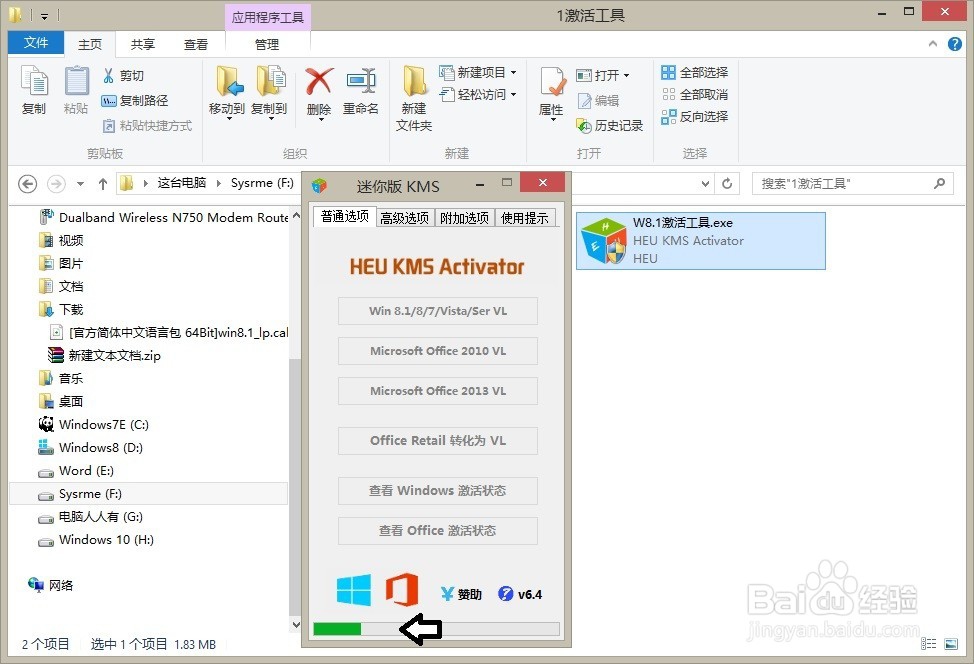The width and height of the screenshot is (974, 664).
Task: Click 查看 Windows 激活状态 button
Action: (438, 491)
